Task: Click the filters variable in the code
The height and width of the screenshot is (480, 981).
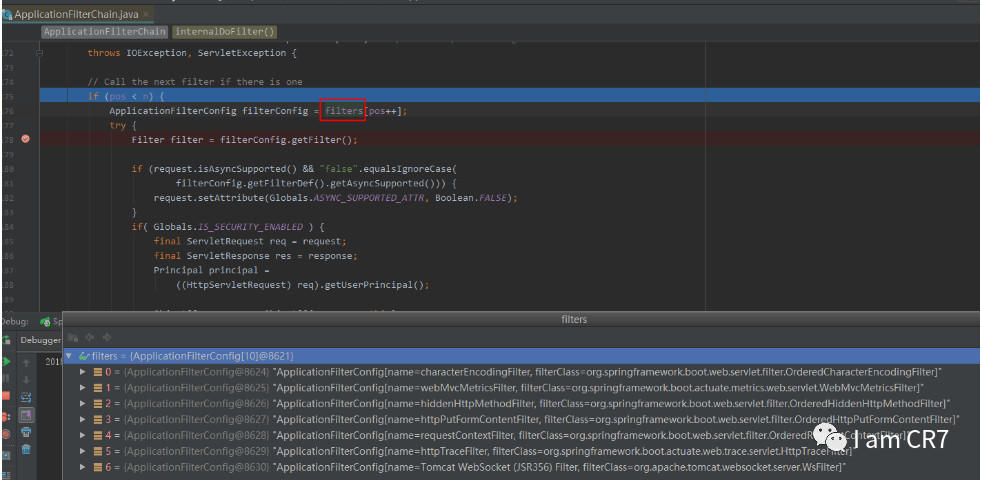Action: [343, 111]
